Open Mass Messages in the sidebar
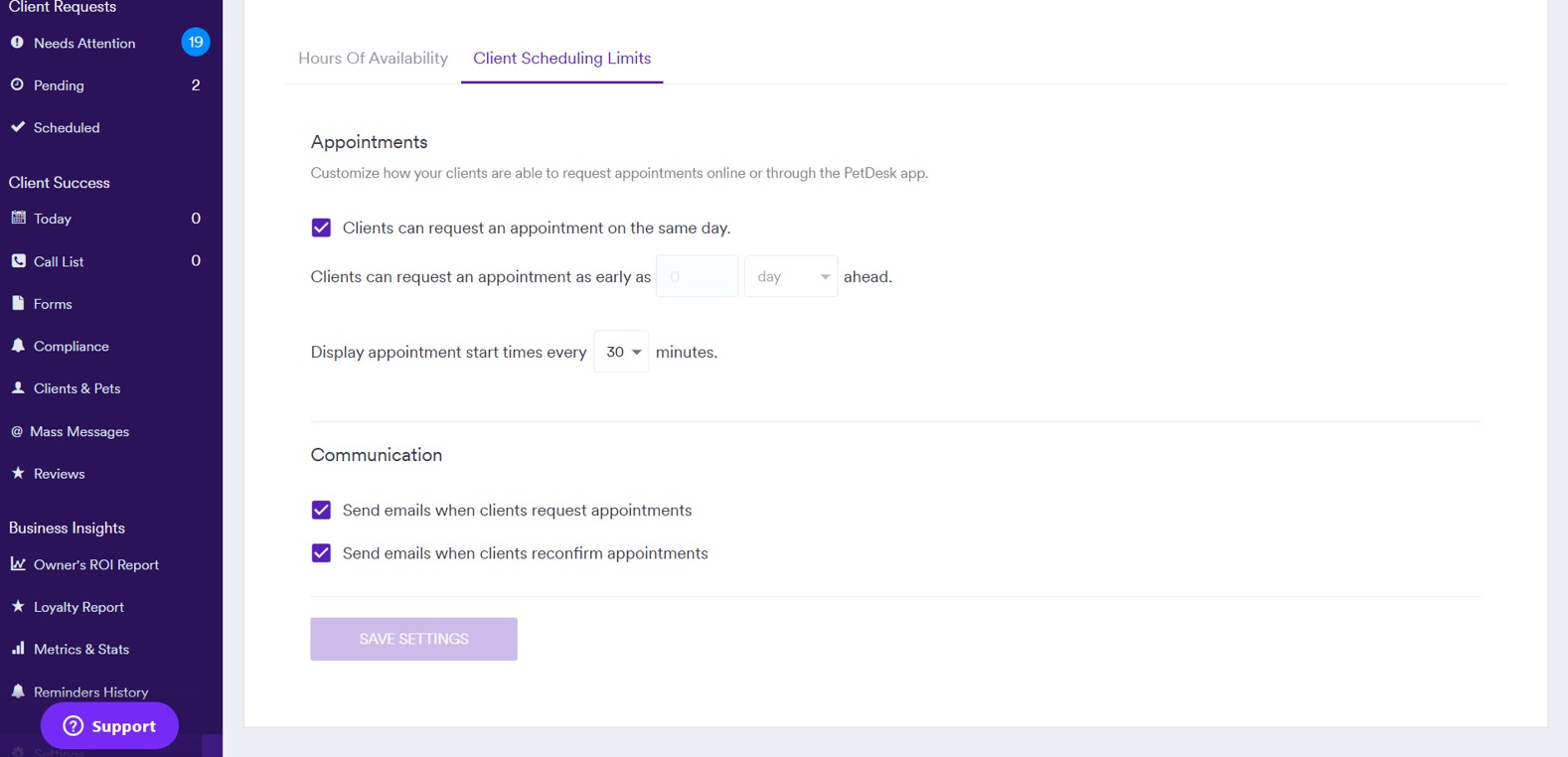The width and height of the screenshot is (1568, 757). (x=79, y=431)
